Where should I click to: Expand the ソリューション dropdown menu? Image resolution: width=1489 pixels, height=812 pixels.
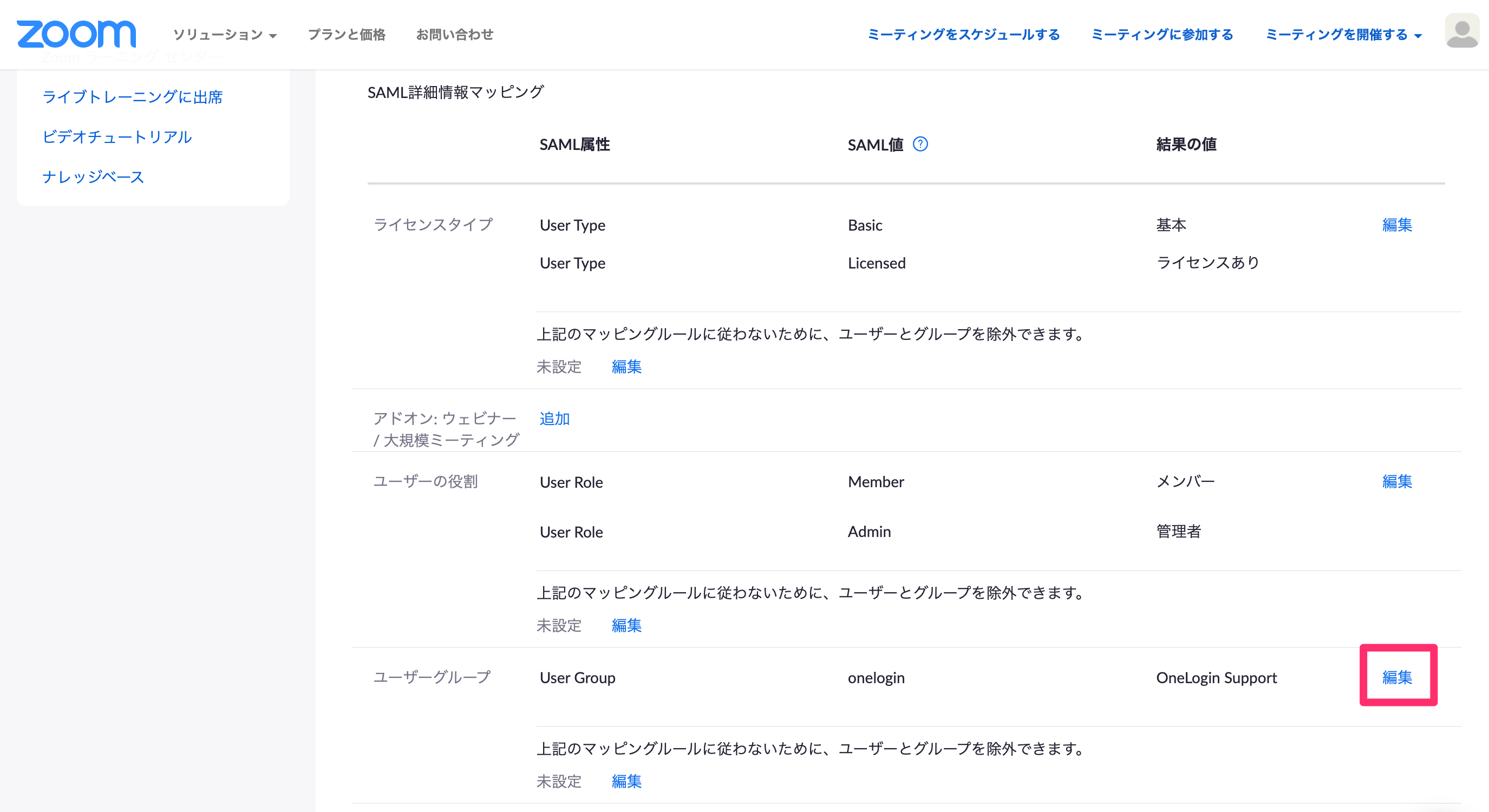tap(225, 35)
